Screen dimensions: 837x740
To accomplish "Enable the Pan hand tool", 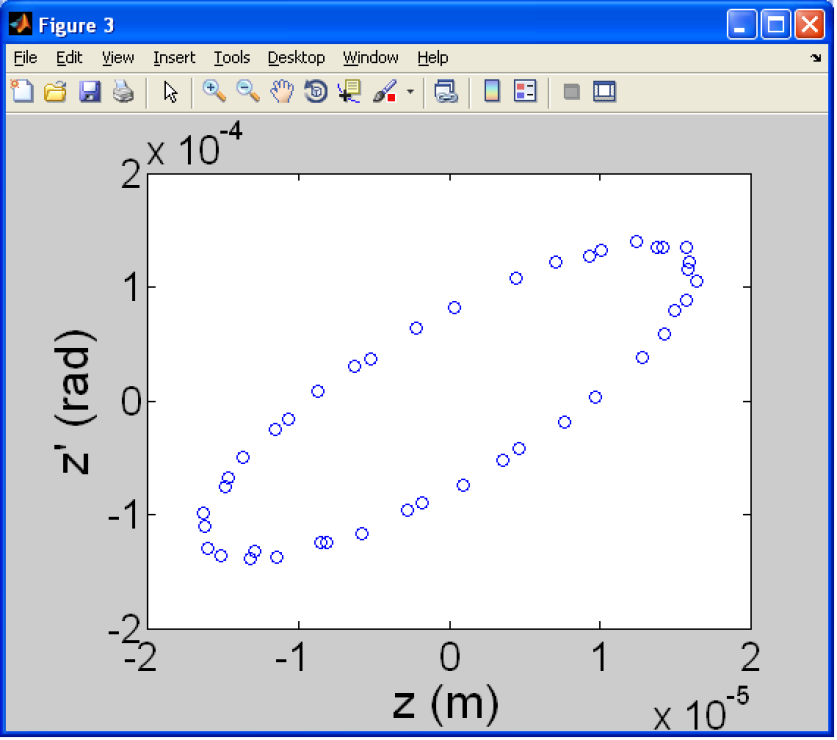I will 282,91.
